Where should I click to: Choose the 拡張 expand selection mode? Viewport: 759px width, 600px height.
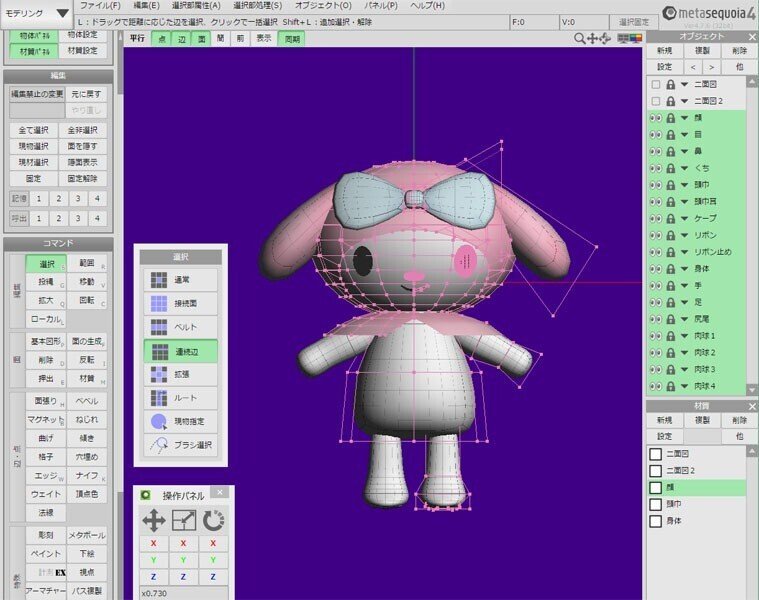pyautogui.click(x=181, y=374)
